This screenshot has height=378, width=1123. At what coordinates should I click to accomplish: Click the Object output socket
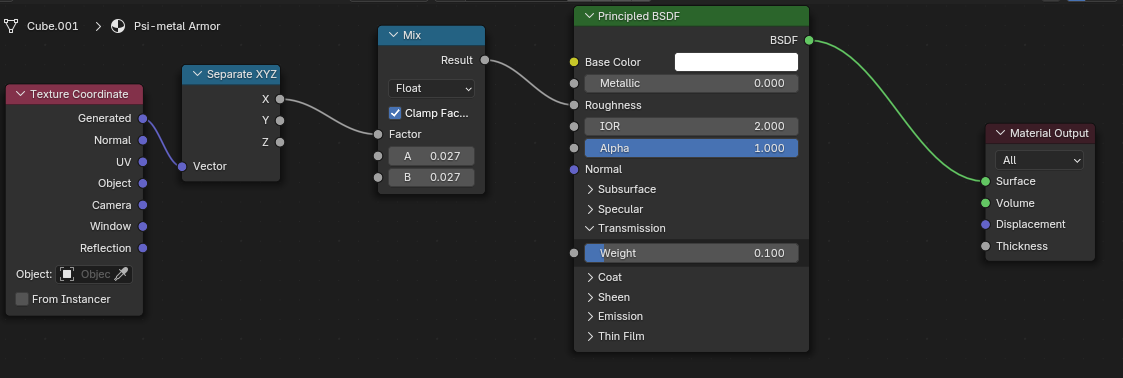coord(143,183)
